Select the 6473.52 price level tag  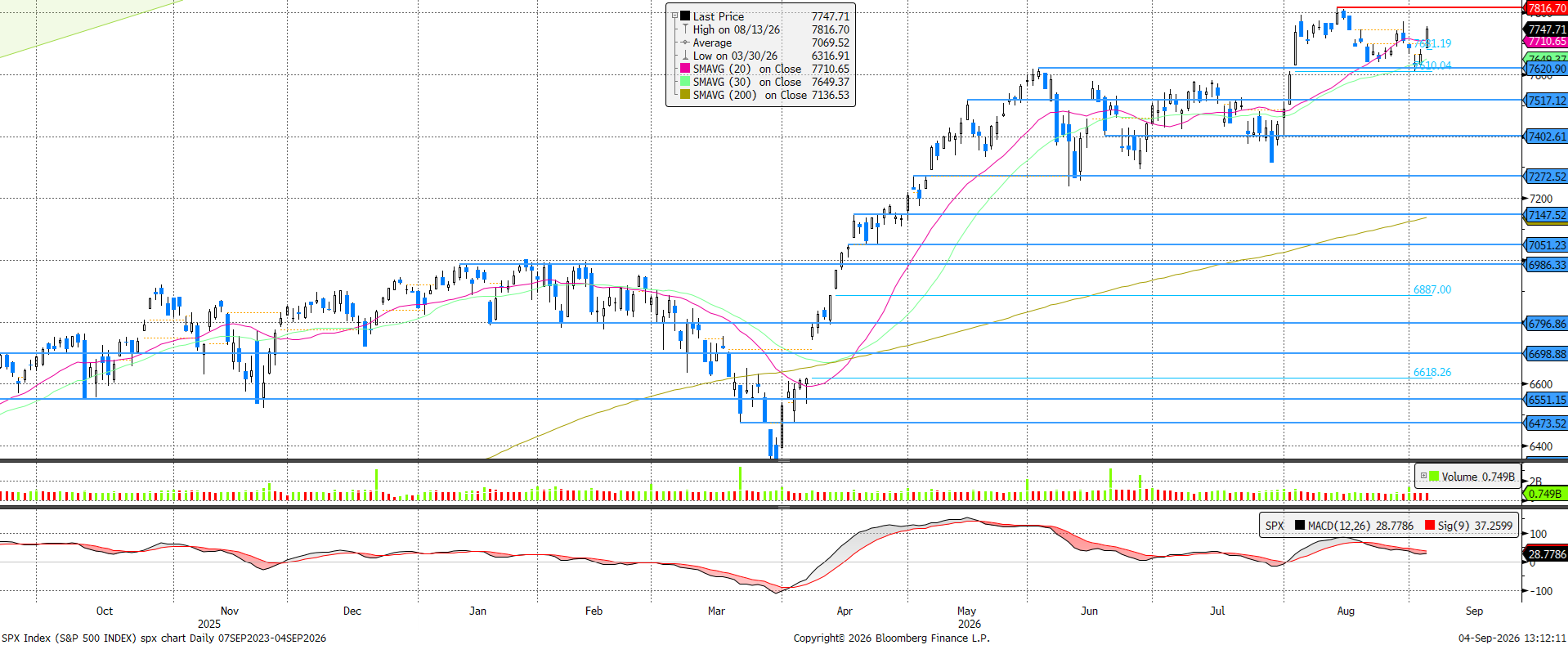click(1546, 423)
